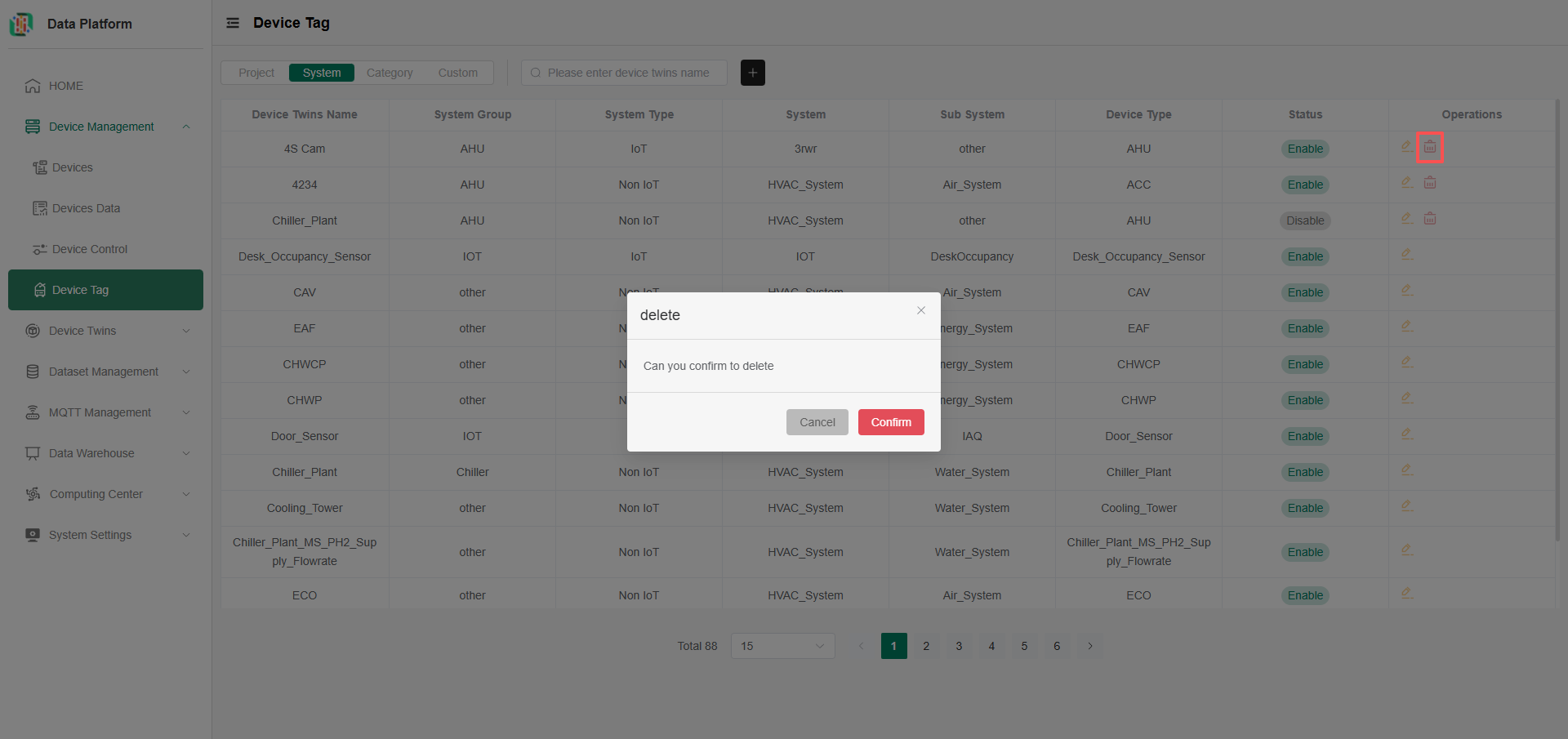Click the delete trash icon for 4S Cam

[1429, 148]
